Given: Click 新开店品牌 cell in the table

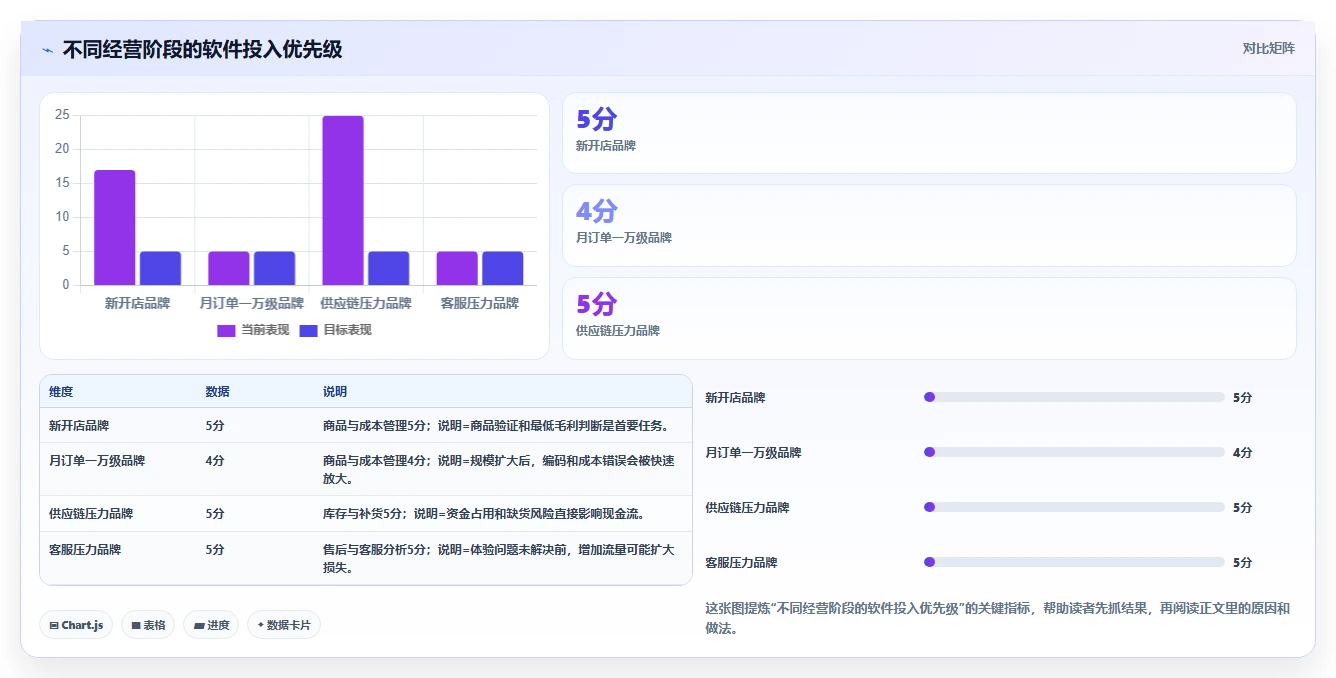Looking at the screenshot, I should [x=79, y=425].
